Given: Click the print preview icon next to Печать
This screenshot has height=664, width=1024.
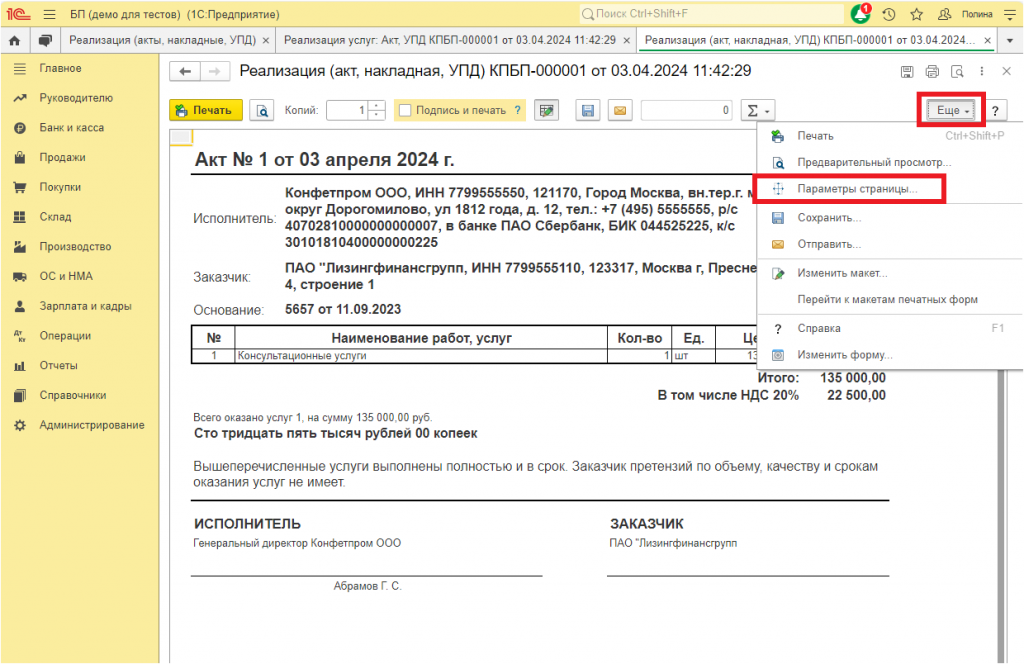Looking at the screenshot, I should (262, 110).
